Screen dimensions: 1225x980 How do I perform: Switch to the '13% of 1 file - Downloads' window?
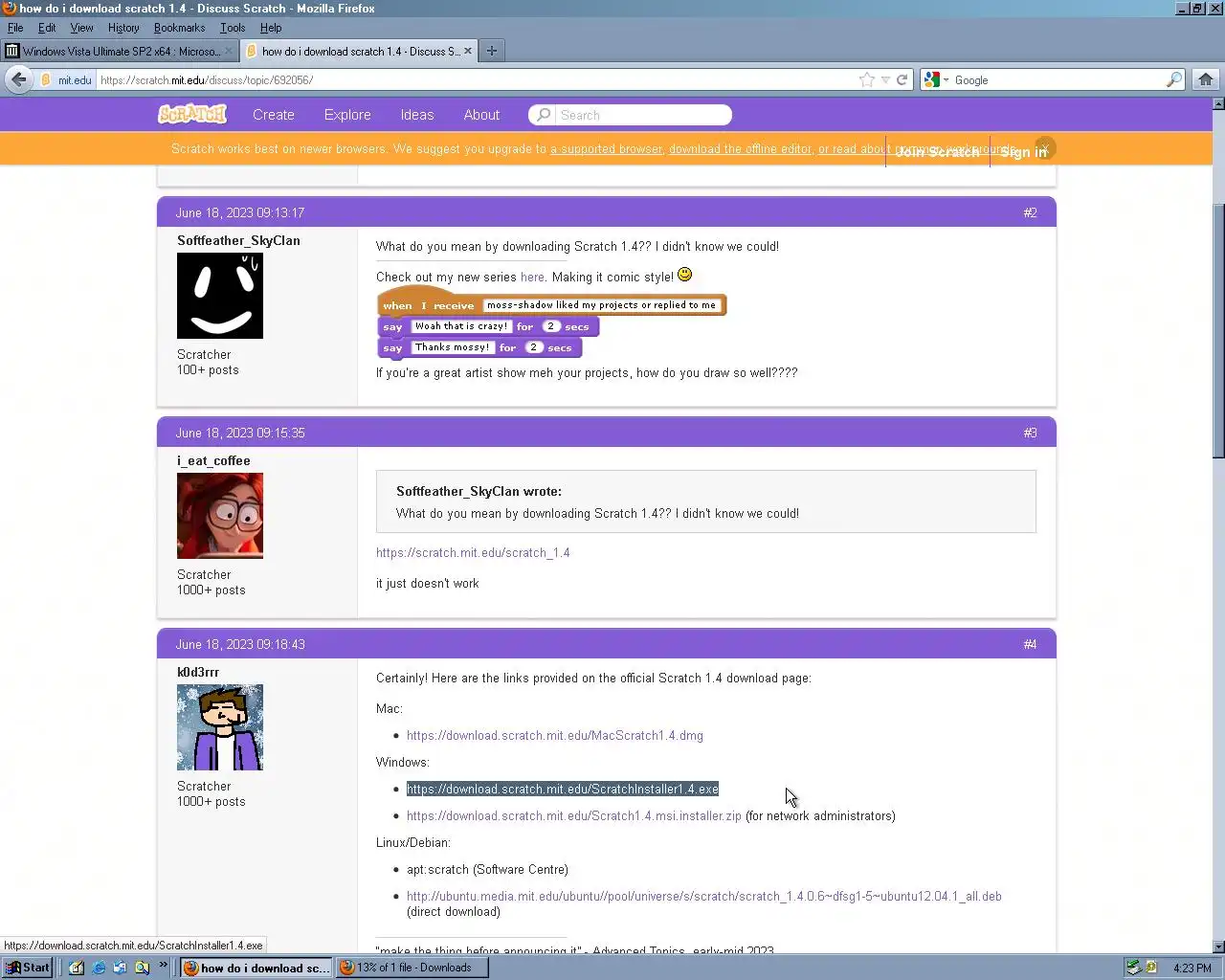coord(412,968)
